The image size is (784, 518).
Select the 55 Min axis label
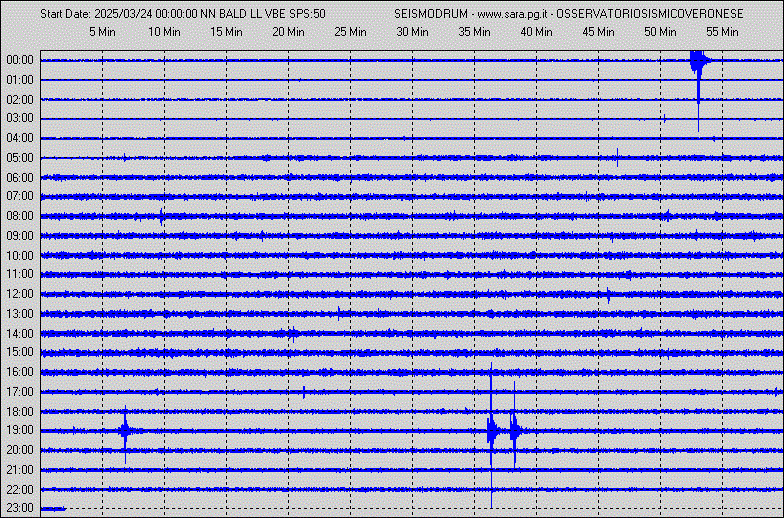722,32
